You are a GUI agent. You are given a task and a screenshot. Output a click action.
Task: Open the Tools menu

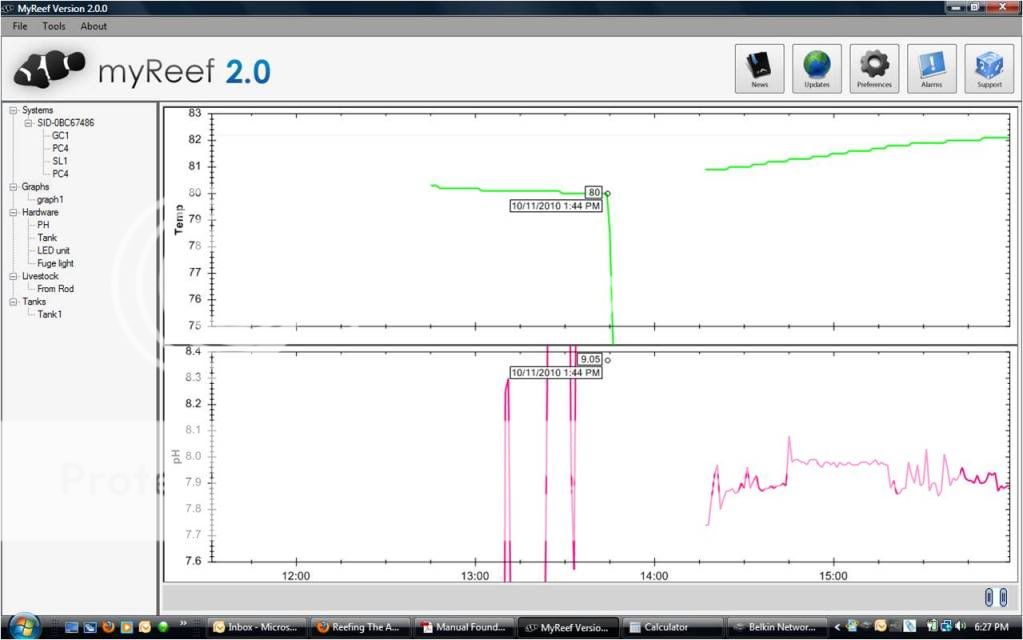click(54, 26)
